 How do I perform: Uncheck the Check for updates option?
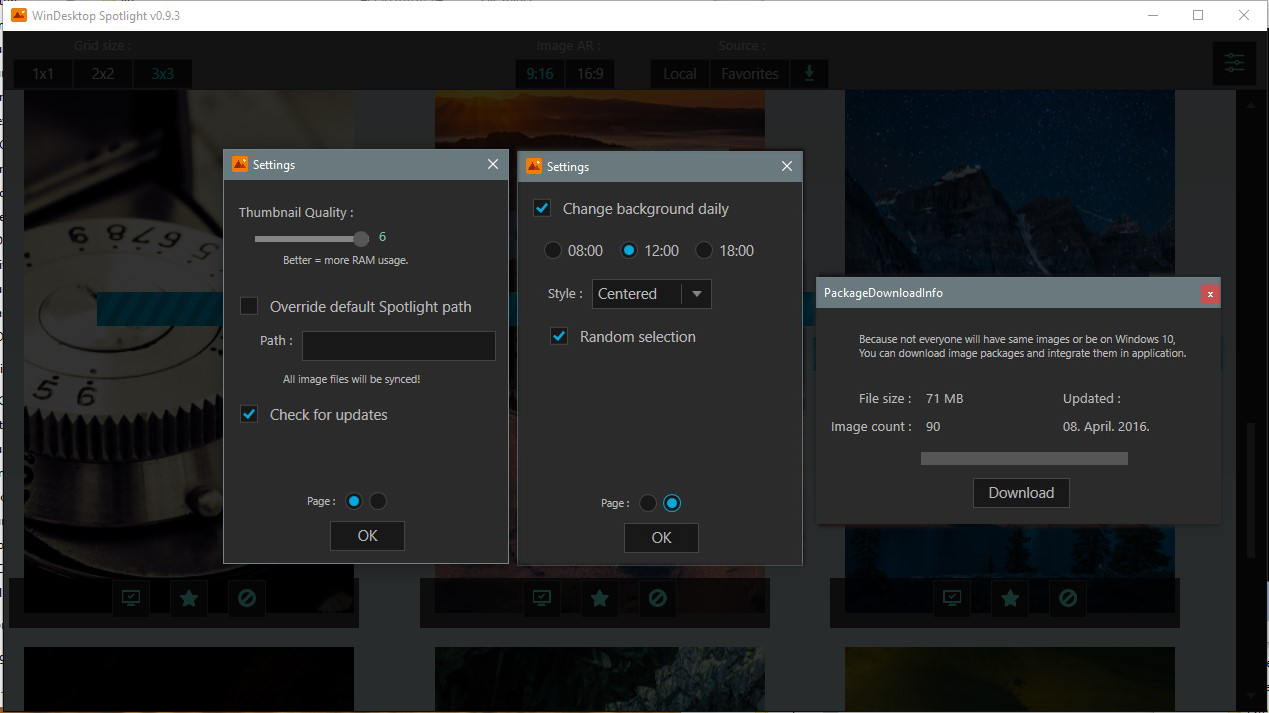tap(250, 414)
